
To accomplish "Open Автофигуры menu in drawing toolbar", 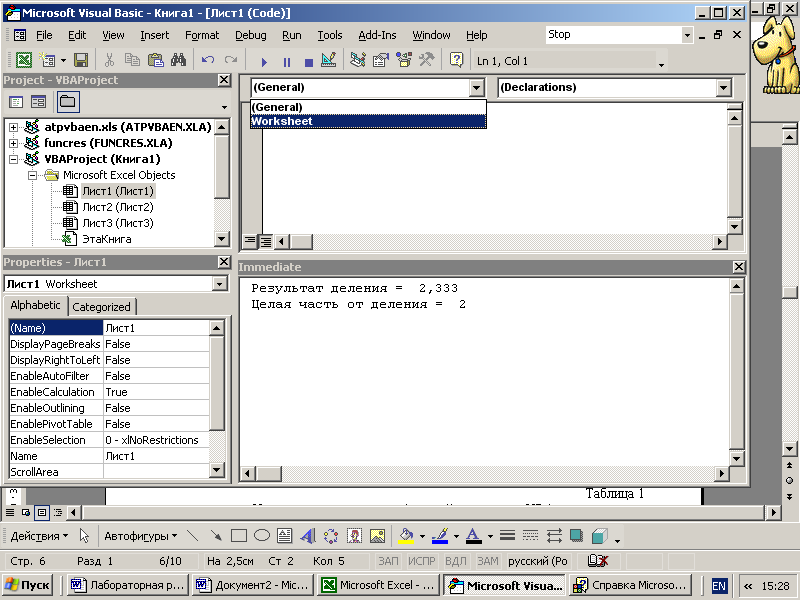I will click(140, 536).
